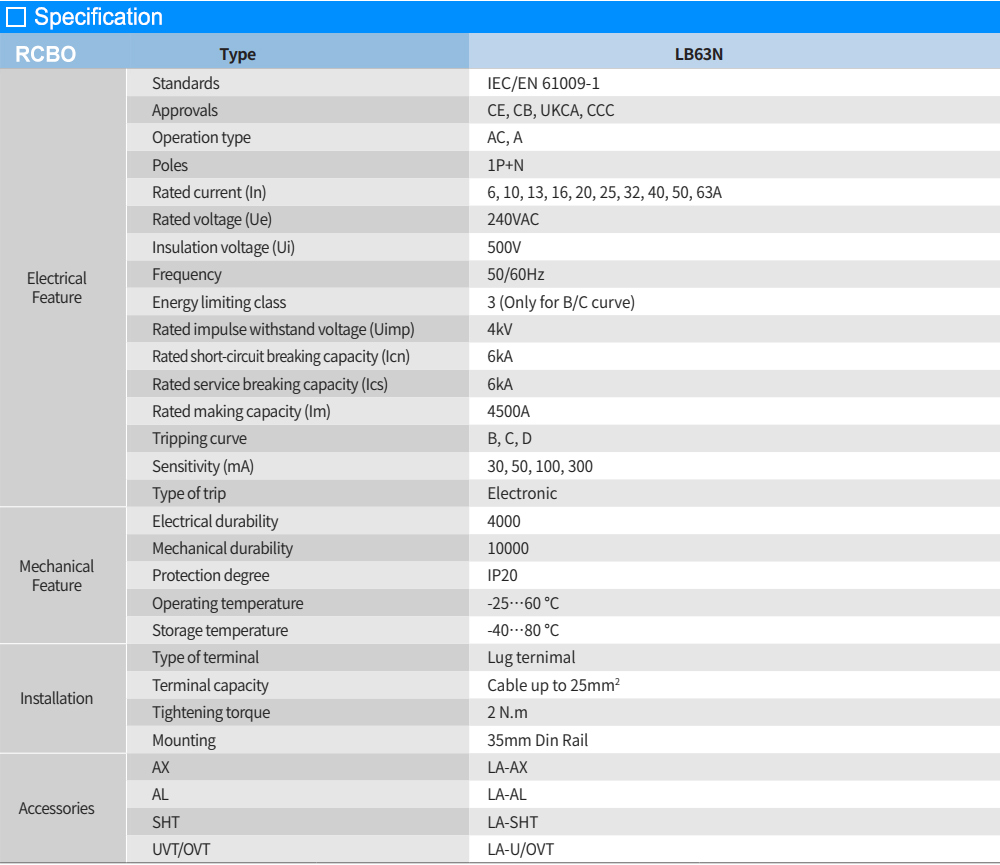Click the LA-U/OVT accessory value
The width and height of the screenshot is (1000, 865).
tap(520, 849)
